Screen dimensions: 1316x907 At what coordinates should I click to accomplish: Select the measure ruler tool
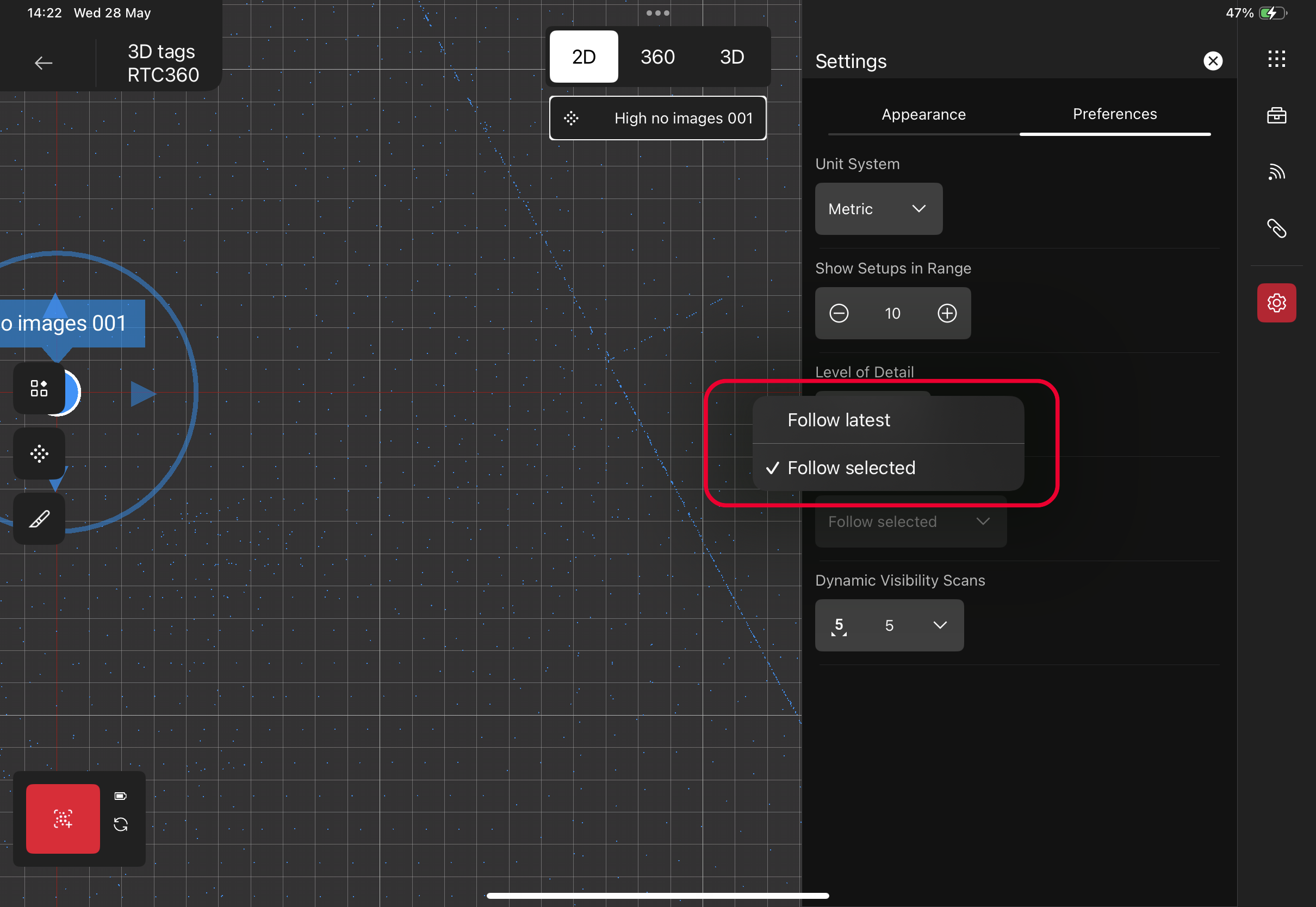coord(39,519)
